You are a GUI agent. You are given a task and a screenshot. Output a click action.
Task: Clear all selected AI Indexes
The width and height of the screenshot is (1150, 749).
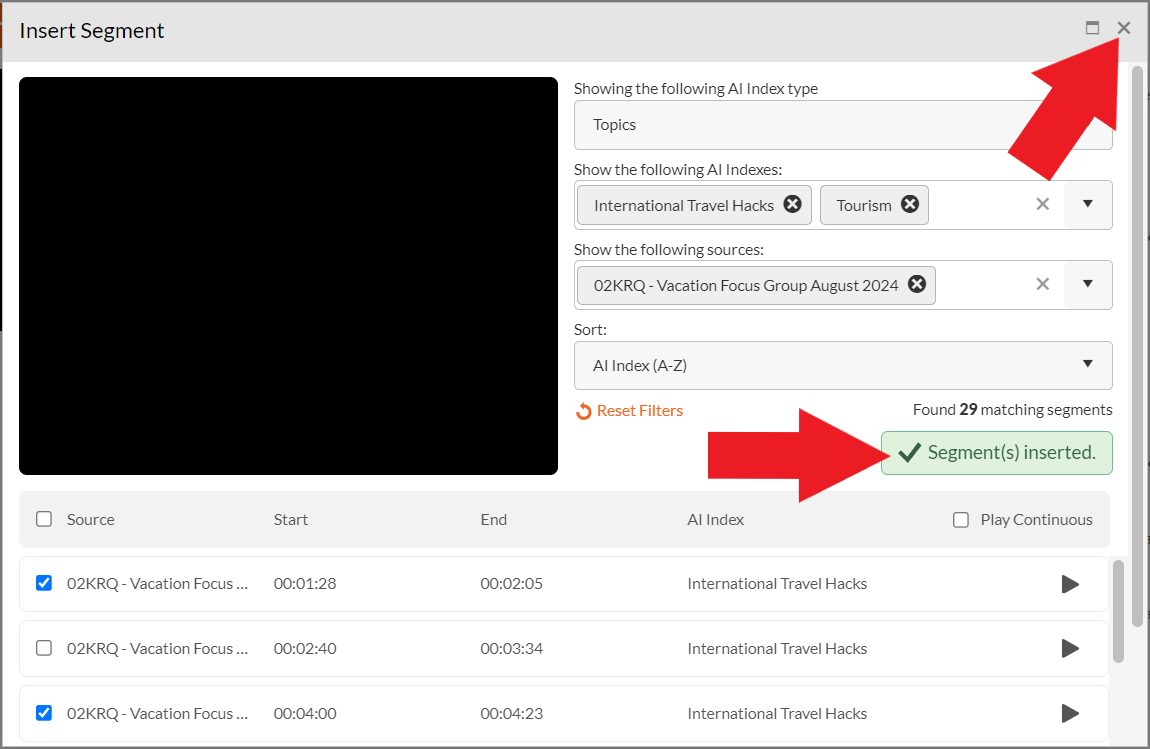(1042, 204)
